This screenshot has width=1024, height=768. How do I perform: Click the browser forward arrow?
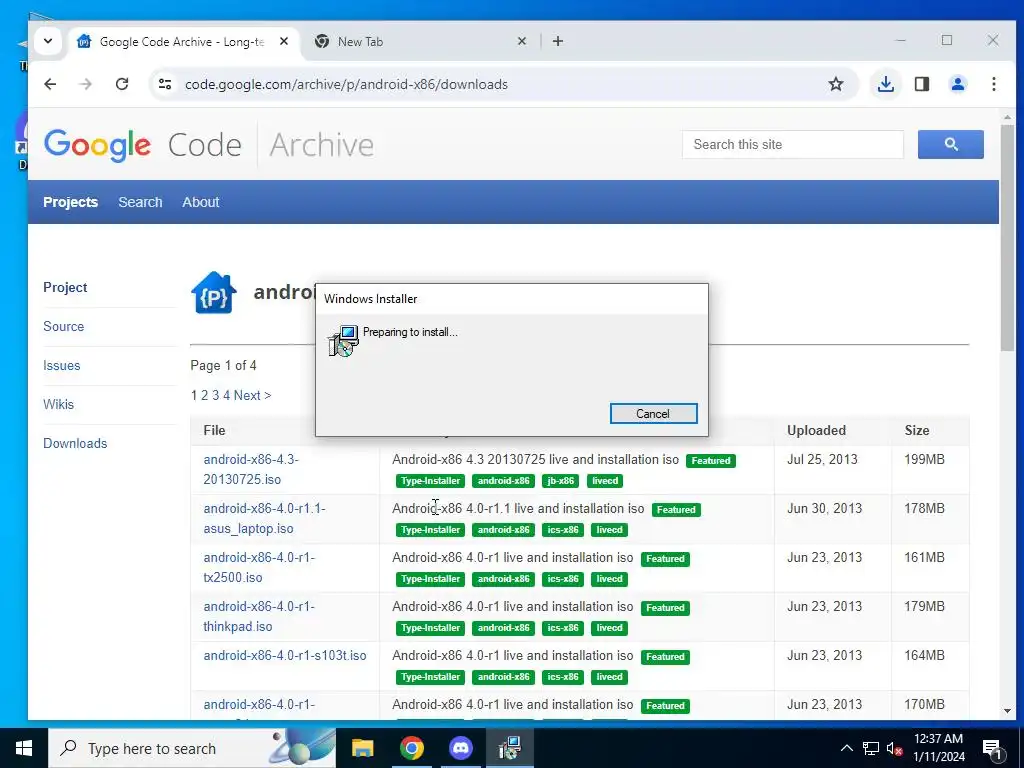86,84
